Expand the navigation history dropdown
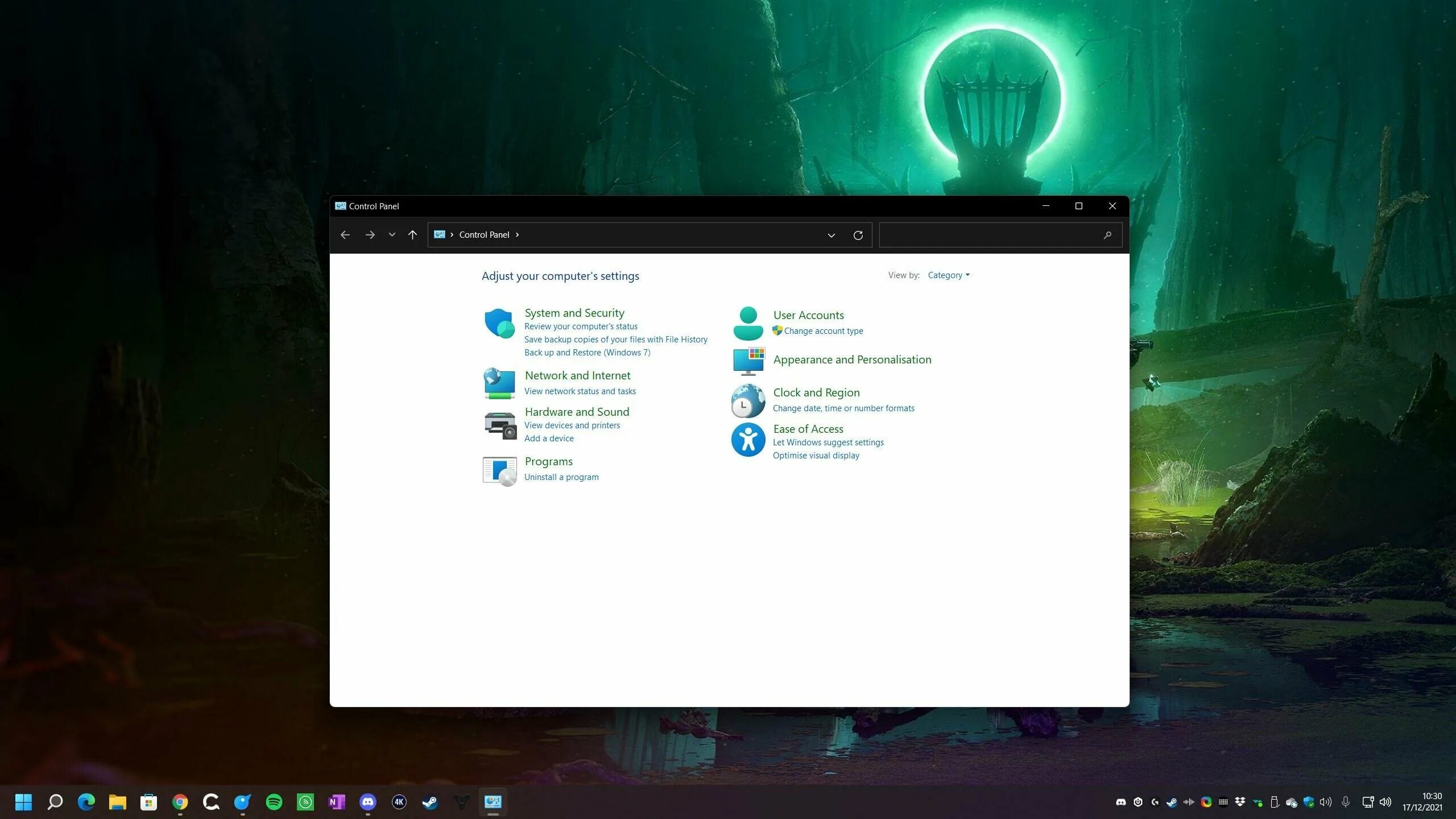This screenshot has width=1456, height=819. click(390, 234)
